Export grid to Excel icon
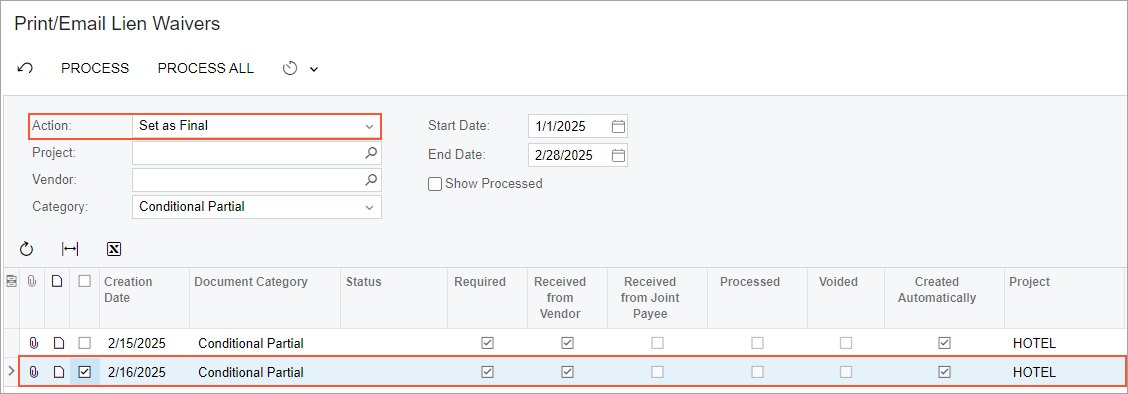 coord(114,249)
